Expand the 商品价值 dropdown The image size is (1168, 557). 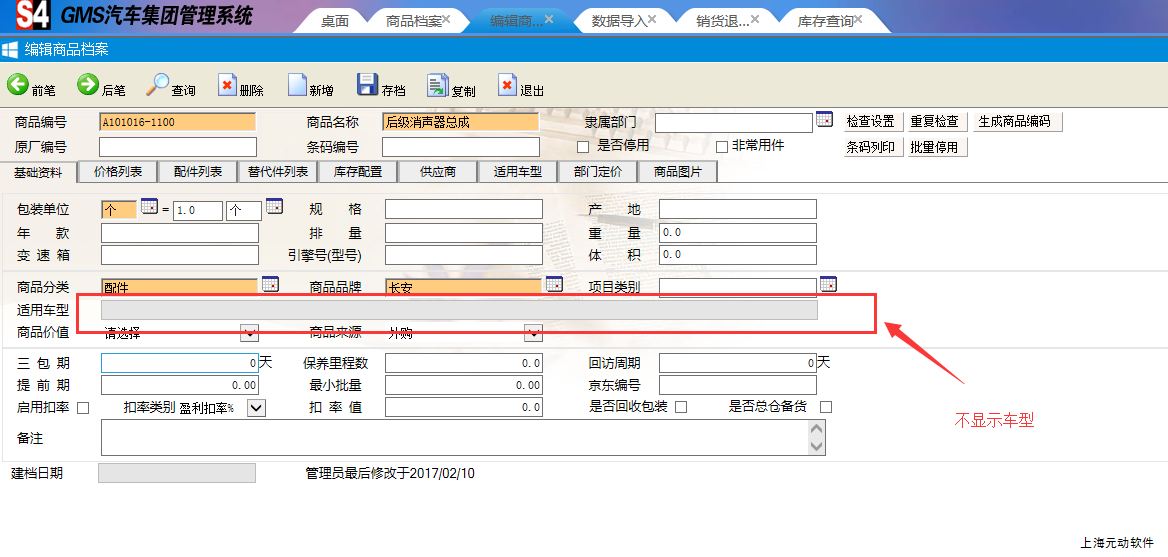[x=250, y=333]
